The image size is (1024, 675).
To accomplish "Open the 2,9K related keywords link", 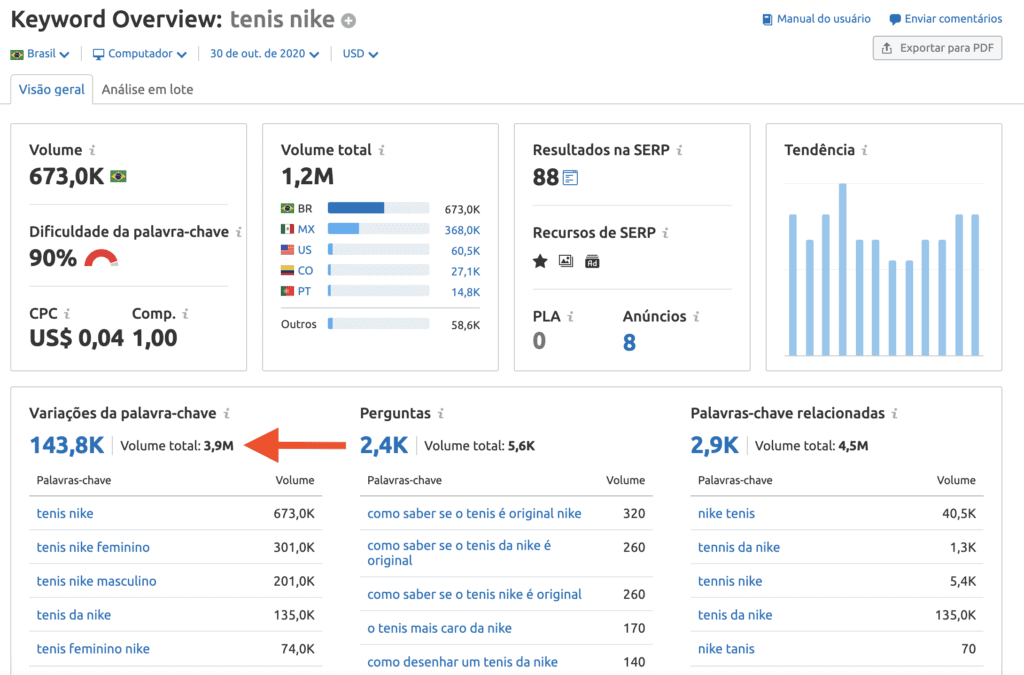I will click(714, 445).
